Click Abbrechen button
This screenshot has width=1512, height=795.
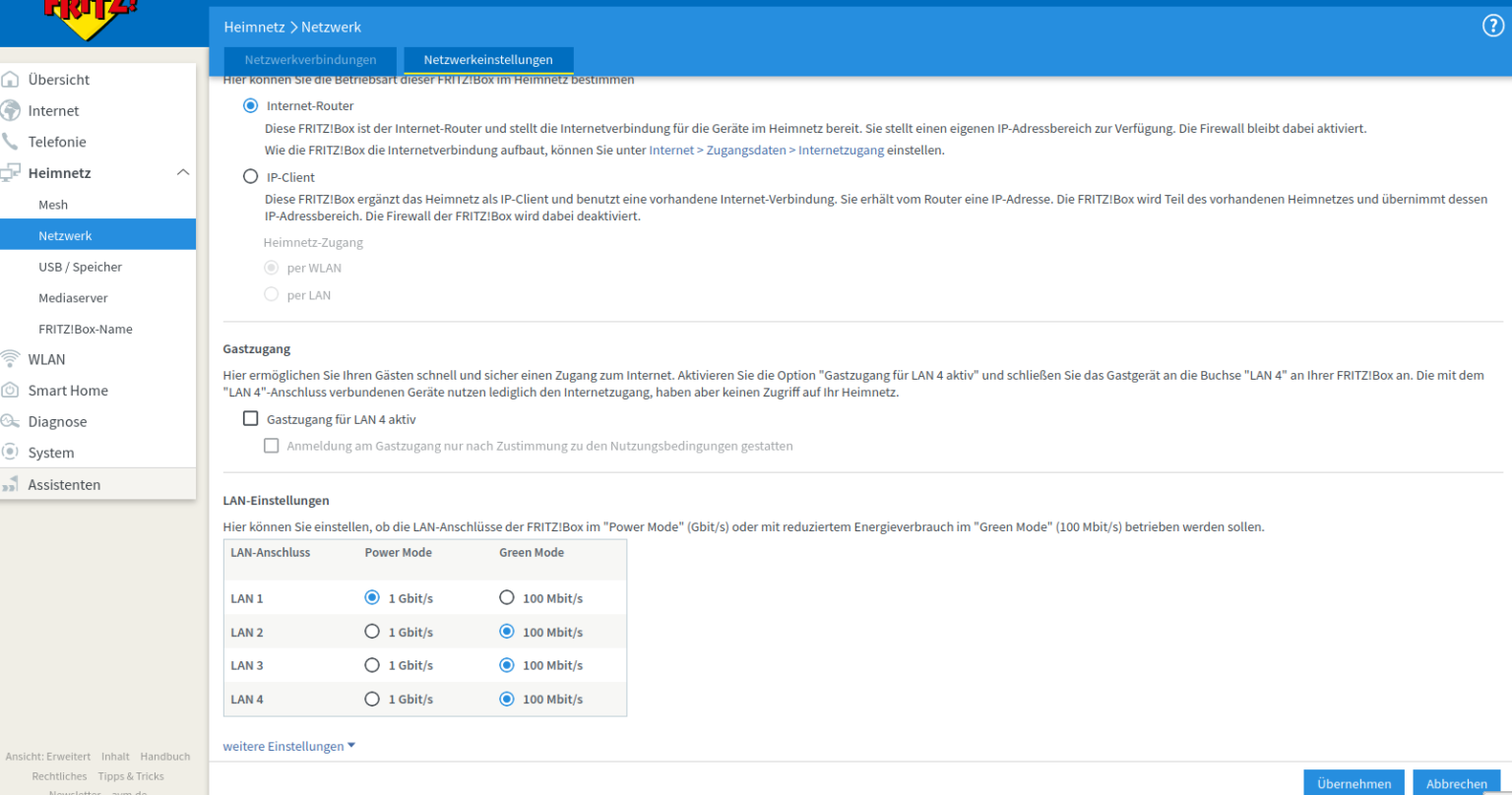(x=1457, y=783)
